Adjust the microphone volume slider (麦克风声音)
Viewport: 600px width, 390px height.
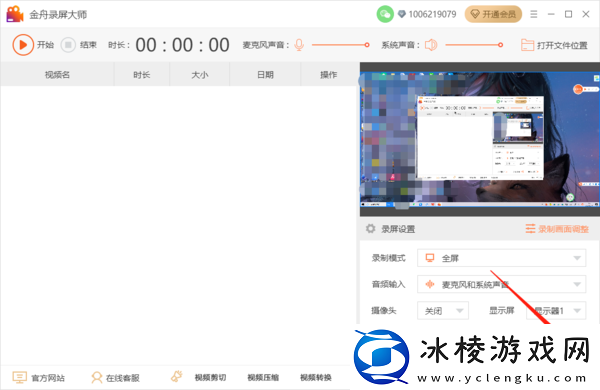tap(341, 45)
